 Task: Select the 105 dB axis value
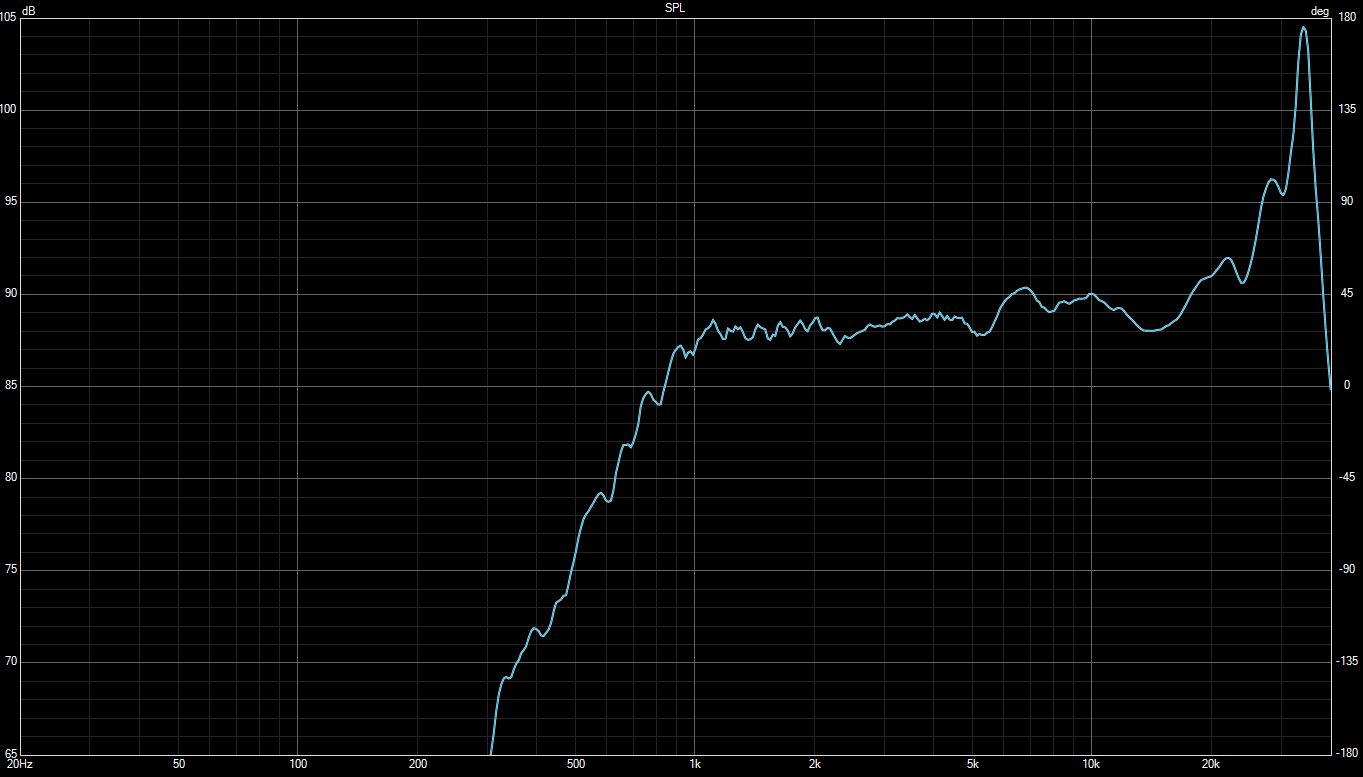tap(8, 18)
